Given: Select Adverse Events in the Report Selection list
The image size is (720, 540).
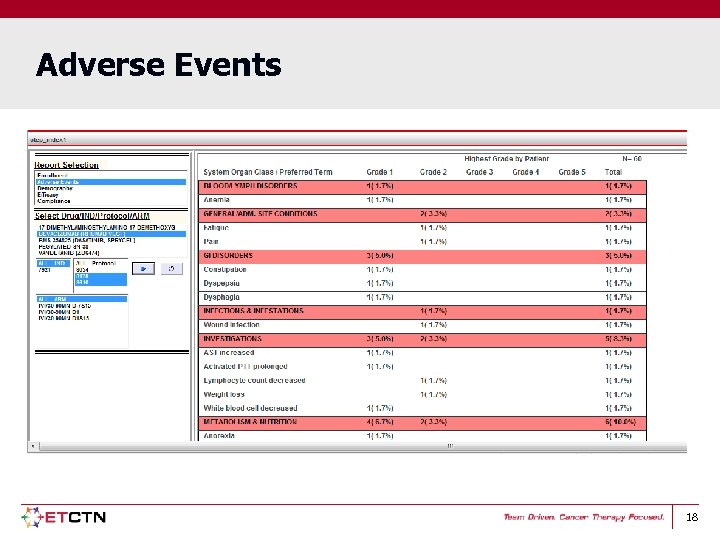Looking at the screenshot, I should [x=111, y=182].
